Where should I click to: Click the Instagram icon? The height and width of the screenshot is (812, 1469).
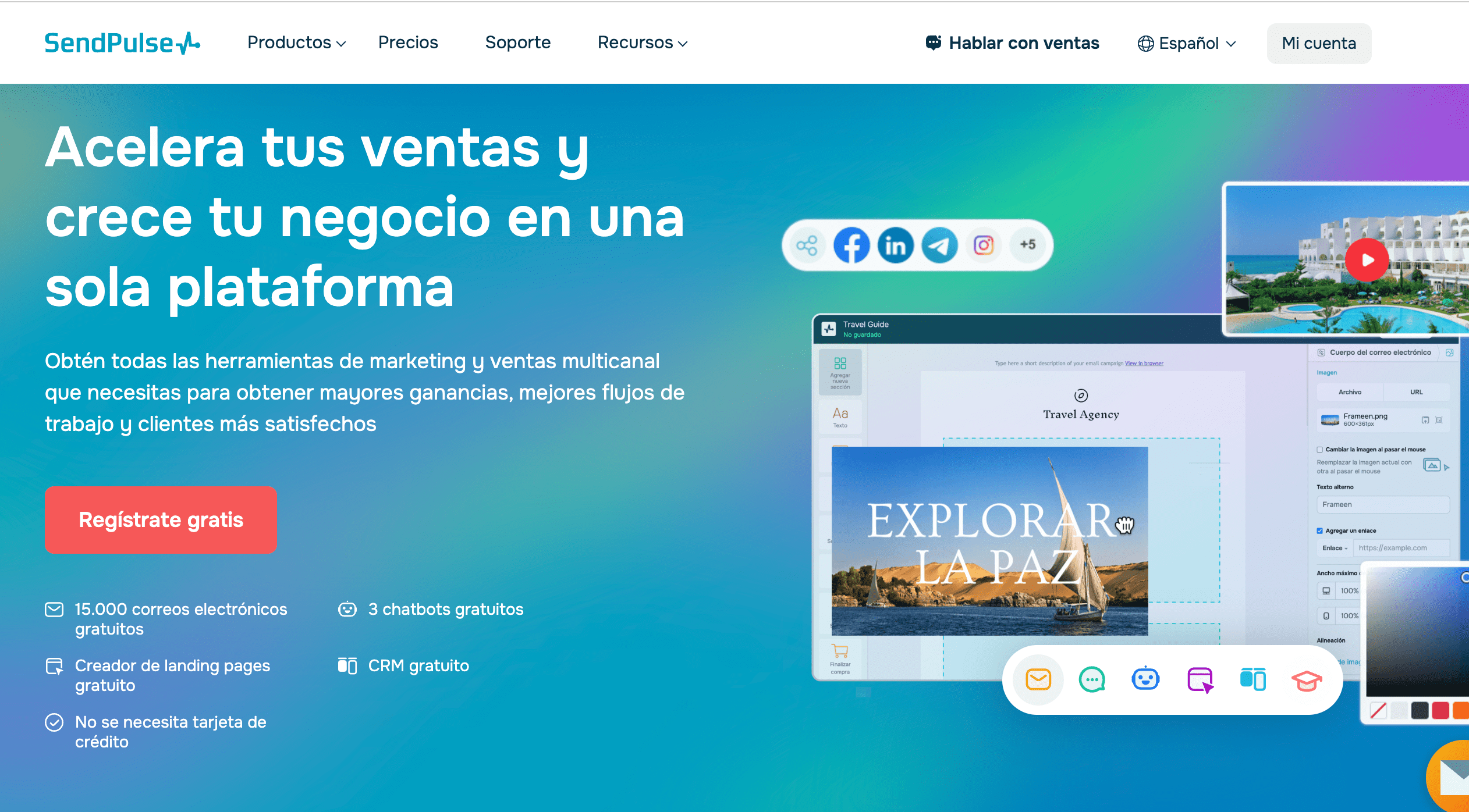984,245
